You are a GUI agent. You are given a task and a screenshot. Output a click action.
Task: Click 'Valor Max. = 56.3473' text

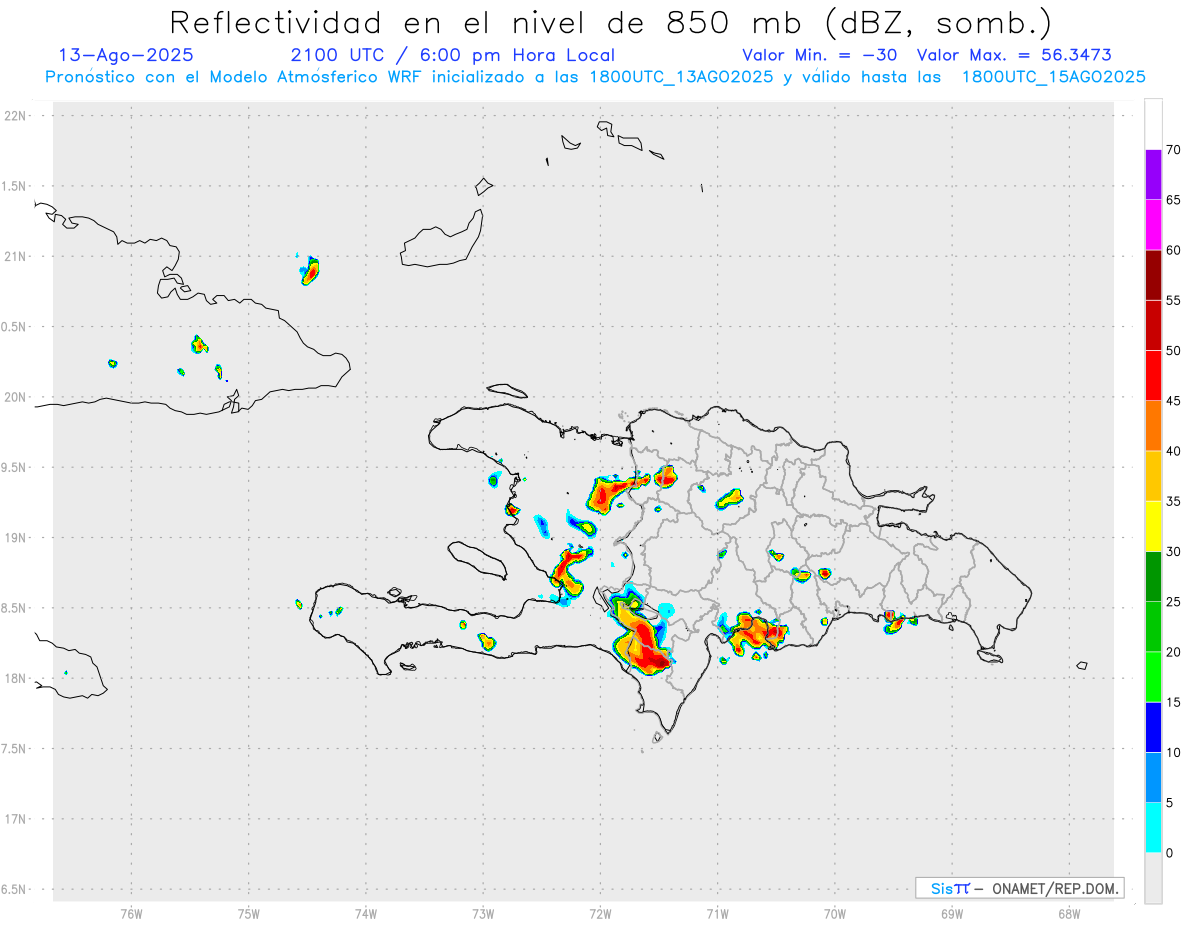[x=1014, y=55]
